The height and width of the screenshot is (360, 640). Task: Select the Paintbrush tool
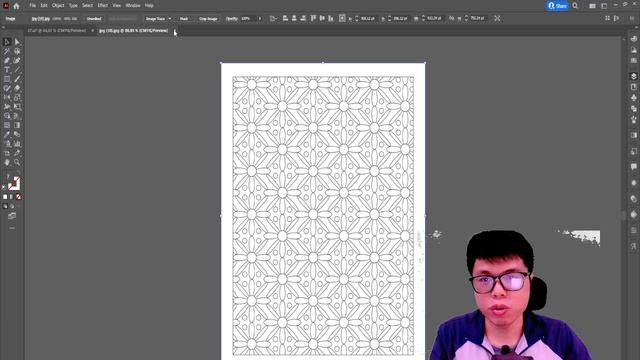tap(17, 79)
